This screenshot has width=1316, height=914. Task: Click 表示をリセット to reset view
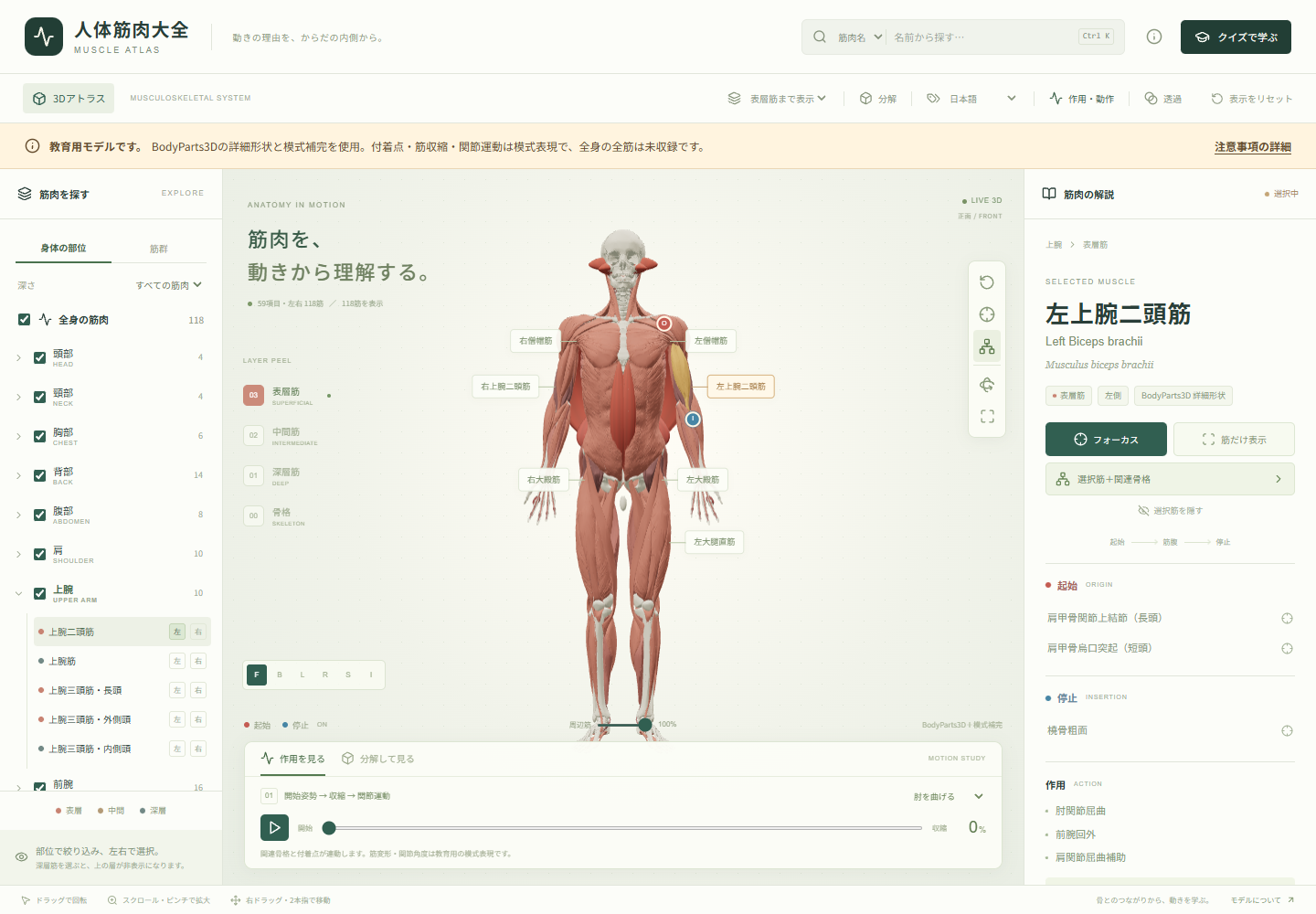1252,99
